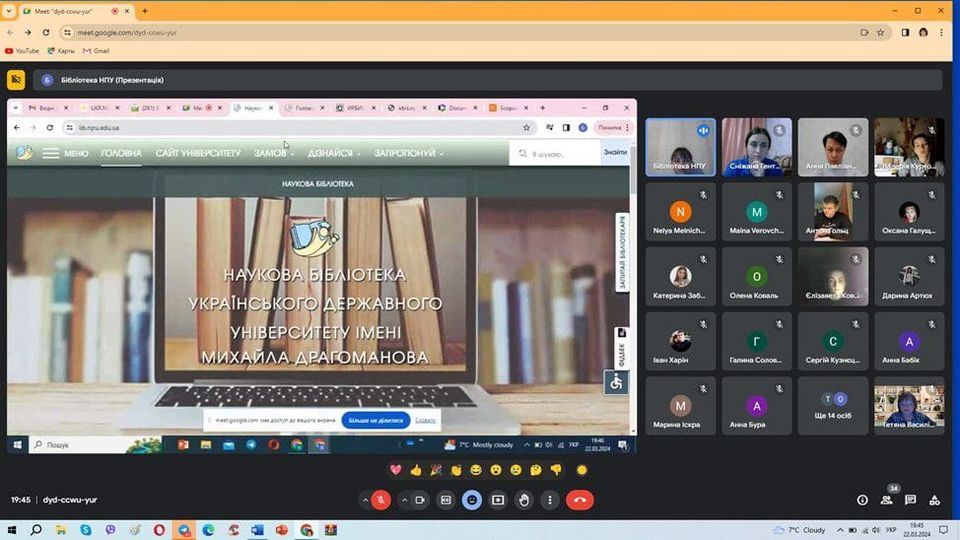Open the Activities panel icon
This screenshot has height=540, width=960.
934,500
